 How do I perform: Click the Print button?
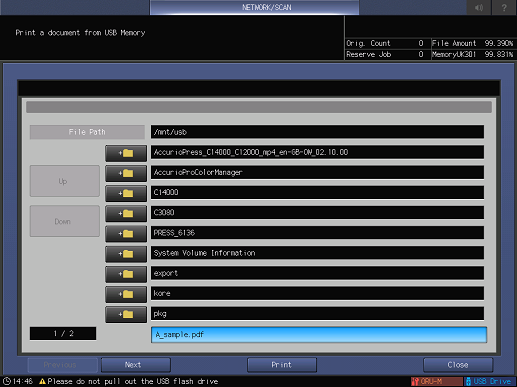(282, 365)
